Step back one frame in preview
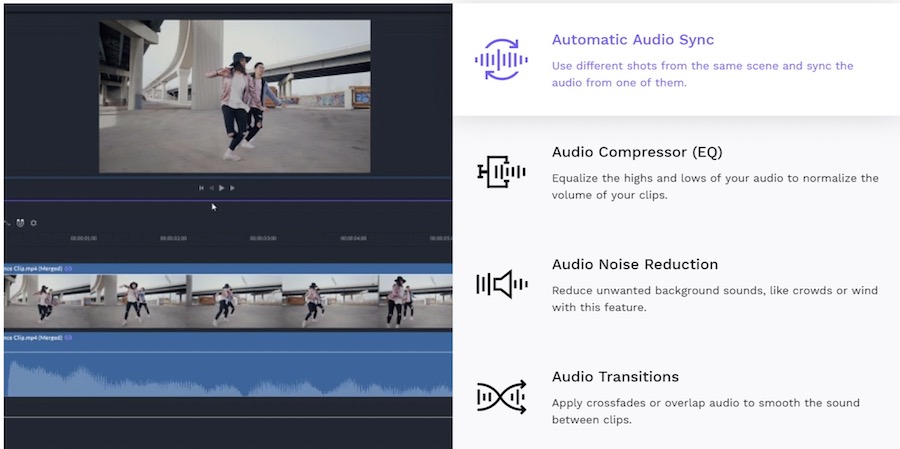Screen dimensions: 900x449 212,188
